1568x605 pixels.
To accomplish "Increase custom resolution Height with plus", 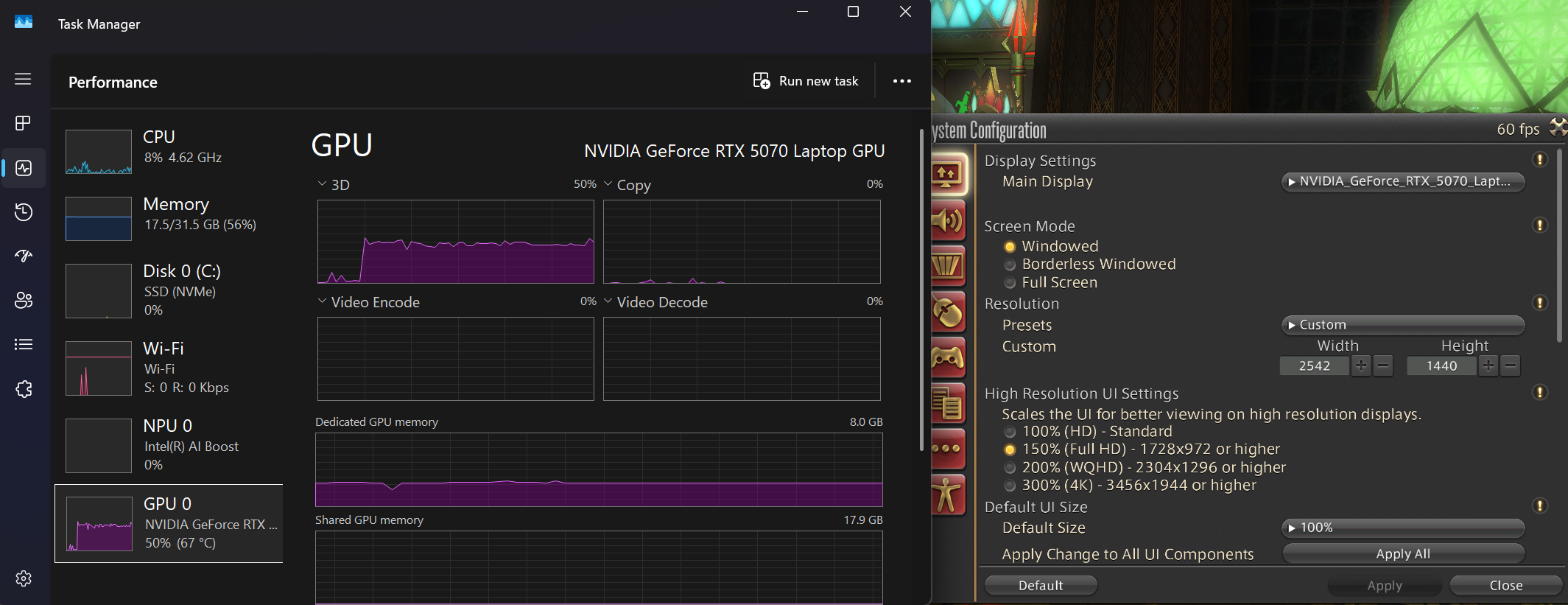I will 1488,366.
